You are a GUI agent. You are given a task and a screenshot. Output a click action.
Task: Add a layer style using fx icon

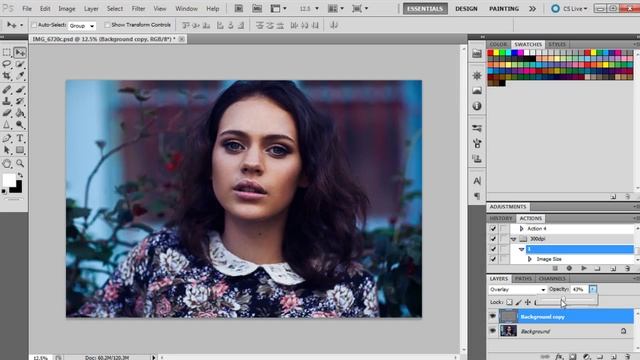(x=559, y=357)
